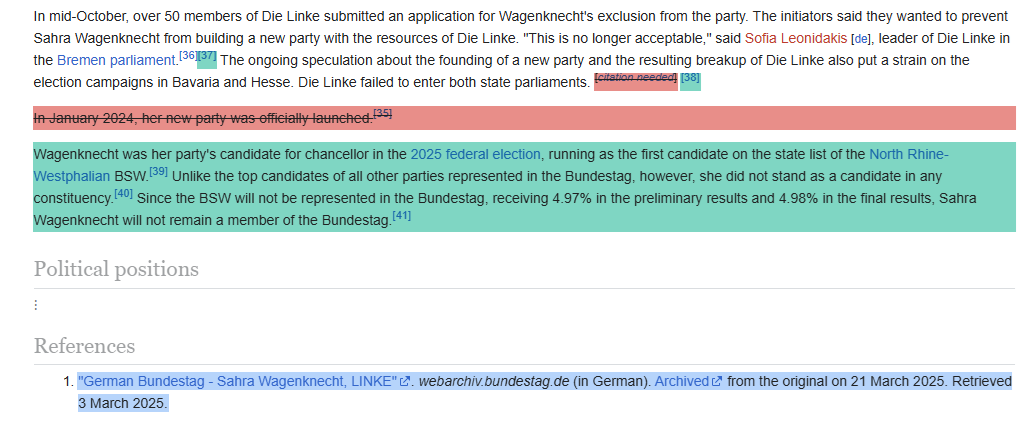1027x421 pixels.
Task: Click external link icon beside Archived
Action: tap(717, 381)
